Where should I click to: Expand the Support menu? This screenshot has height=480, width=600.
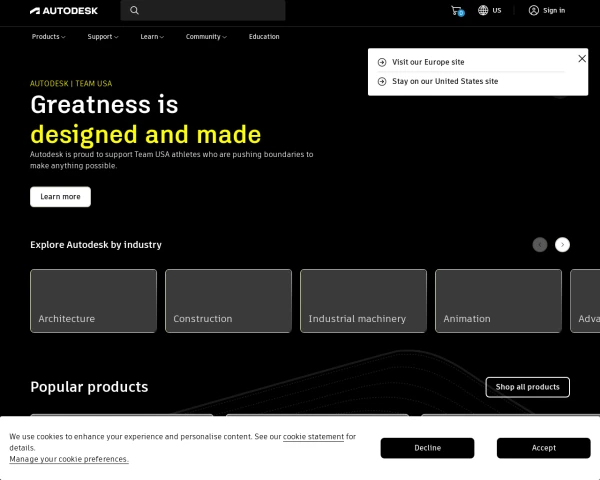(x=103, y=37)
